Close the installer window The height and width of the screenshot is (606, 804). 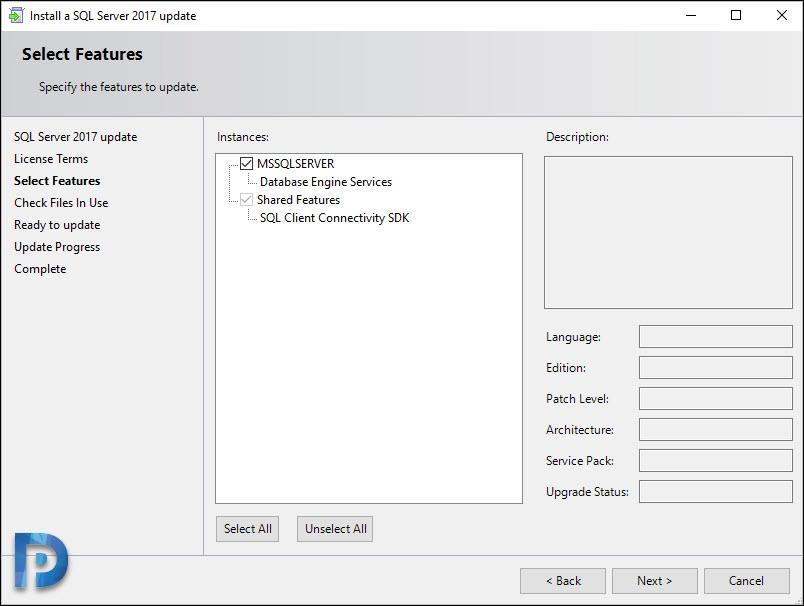[781, 15]
